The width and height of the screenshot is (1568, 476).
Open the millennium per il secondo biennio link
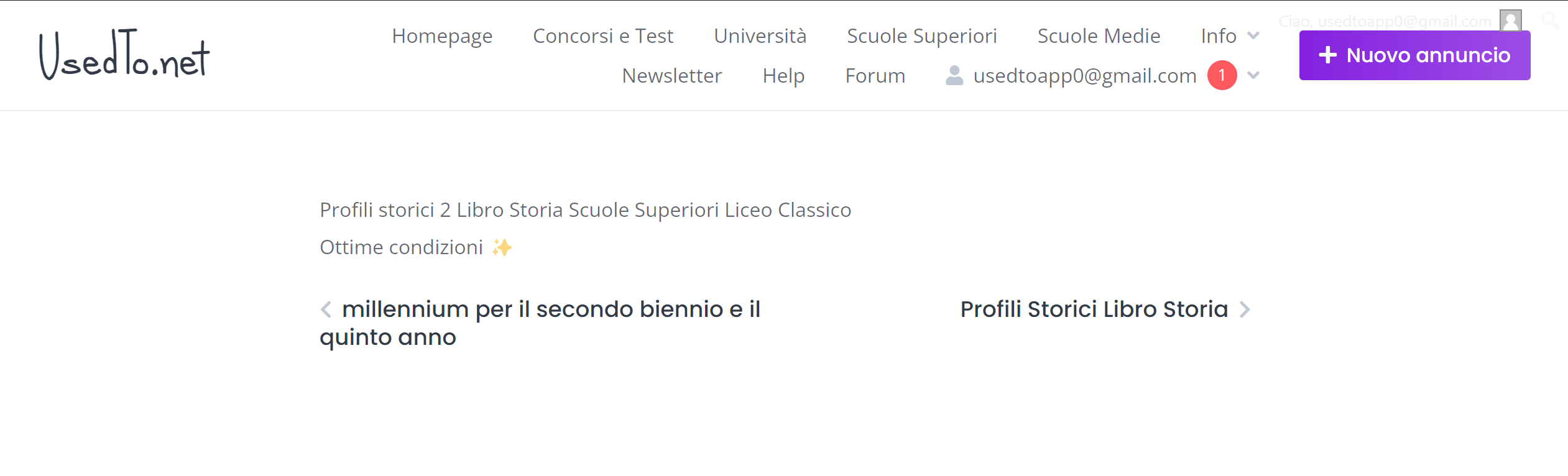coord(540,323)
